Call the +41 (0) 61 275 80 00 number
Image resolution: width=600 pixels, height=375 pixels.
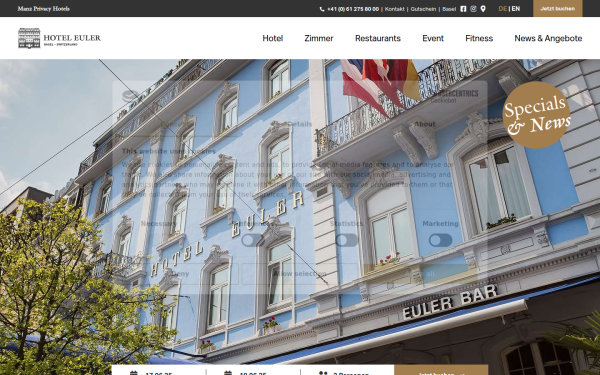pos(353,9)
